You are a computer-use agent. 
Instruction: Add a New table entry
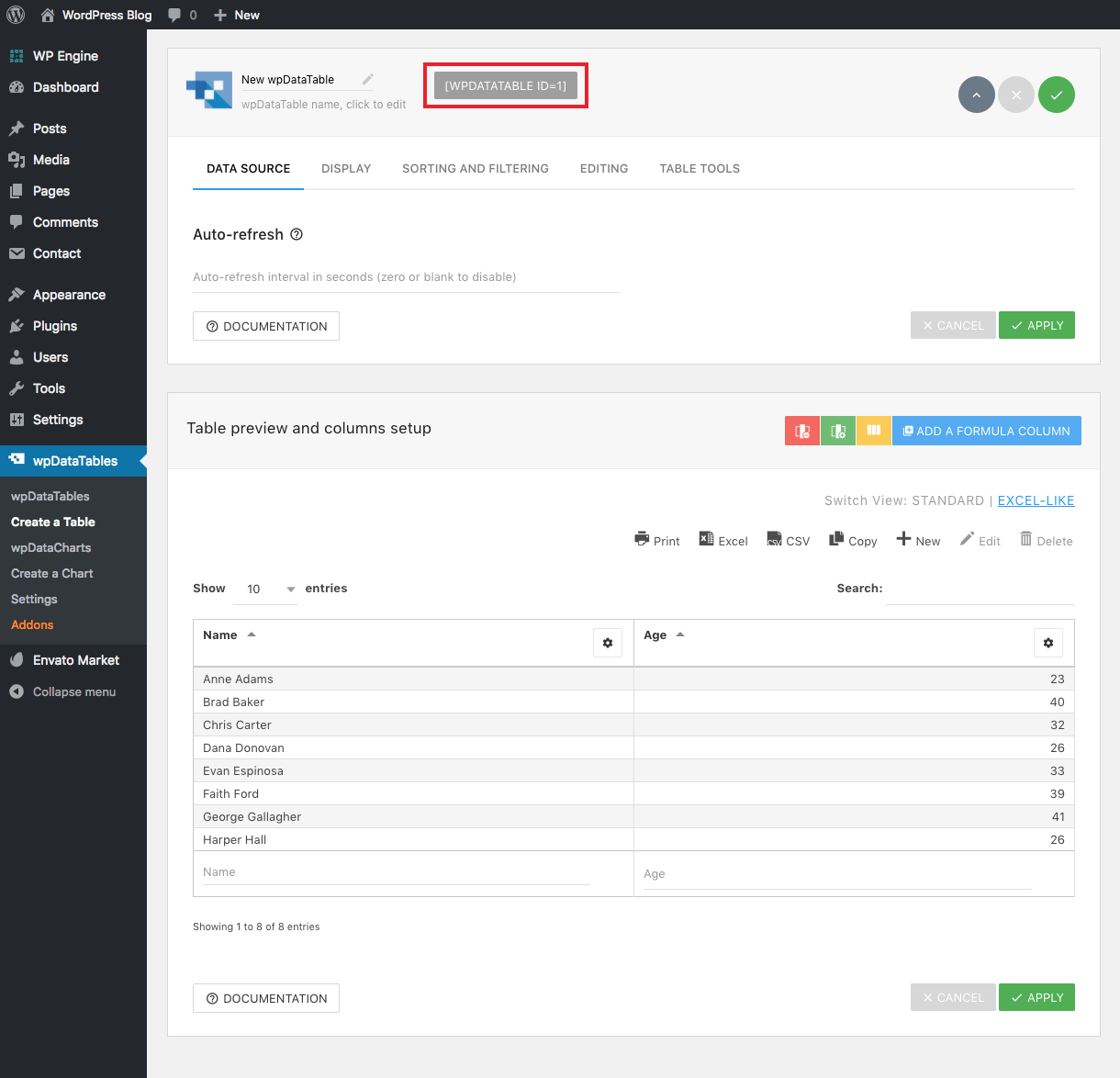(918, 540)
